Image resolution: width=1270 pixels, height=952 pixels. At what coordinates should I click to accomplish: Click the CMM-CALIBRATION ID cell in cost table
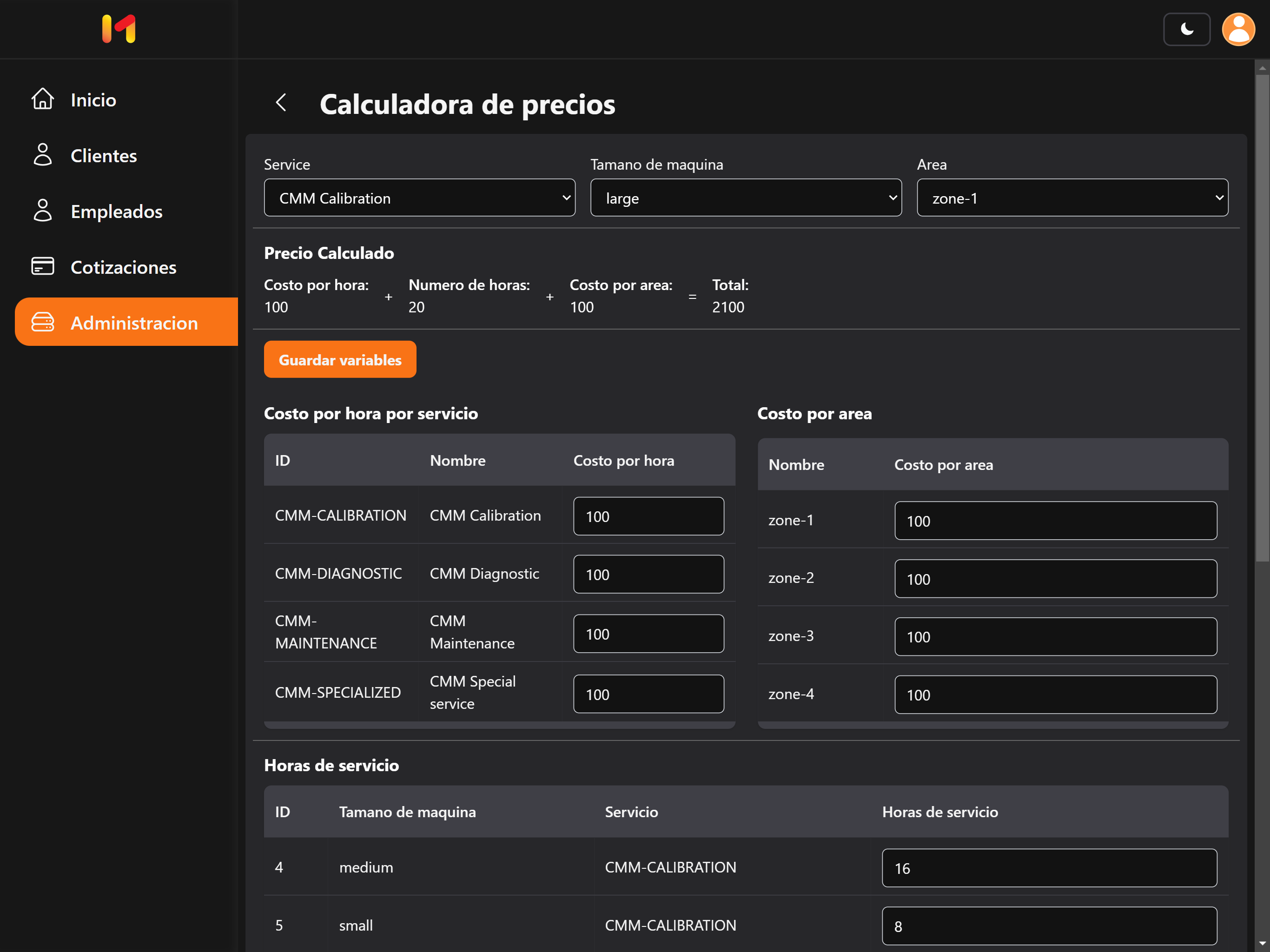click(x=340, y=516)
